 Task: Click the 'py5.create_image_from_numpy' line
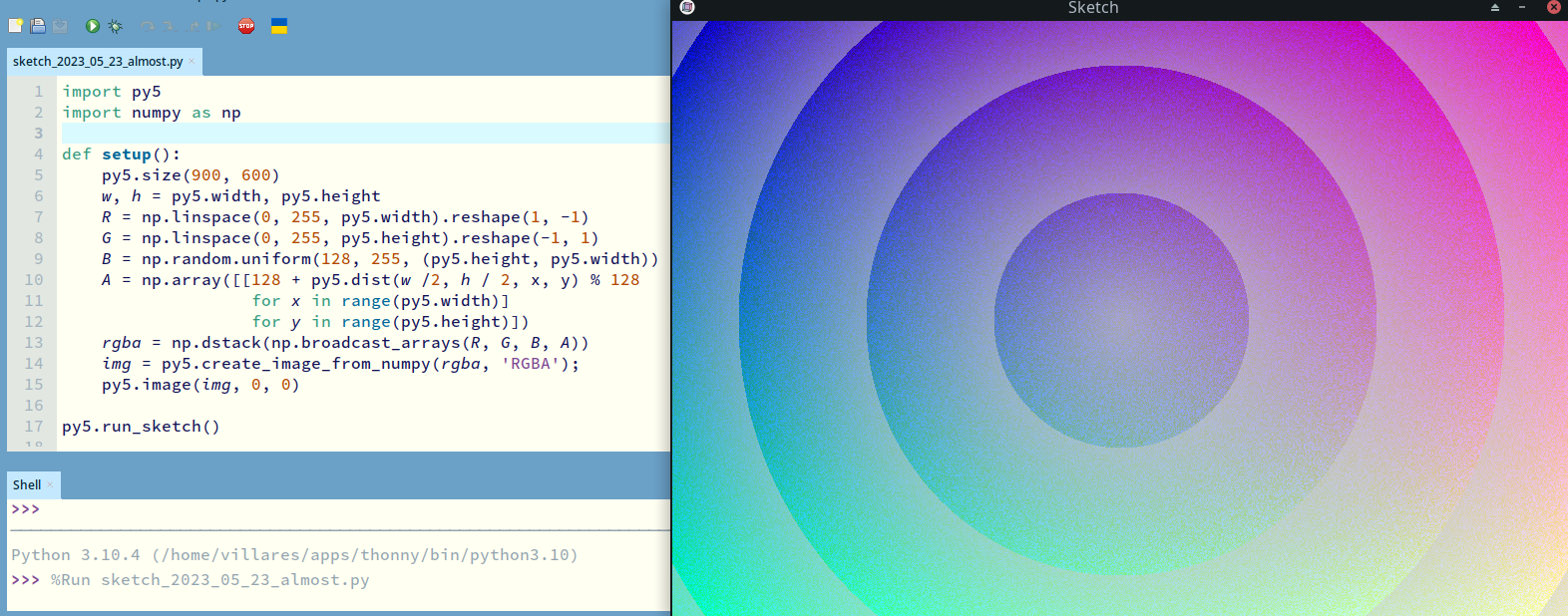click(x=340, y=364)
